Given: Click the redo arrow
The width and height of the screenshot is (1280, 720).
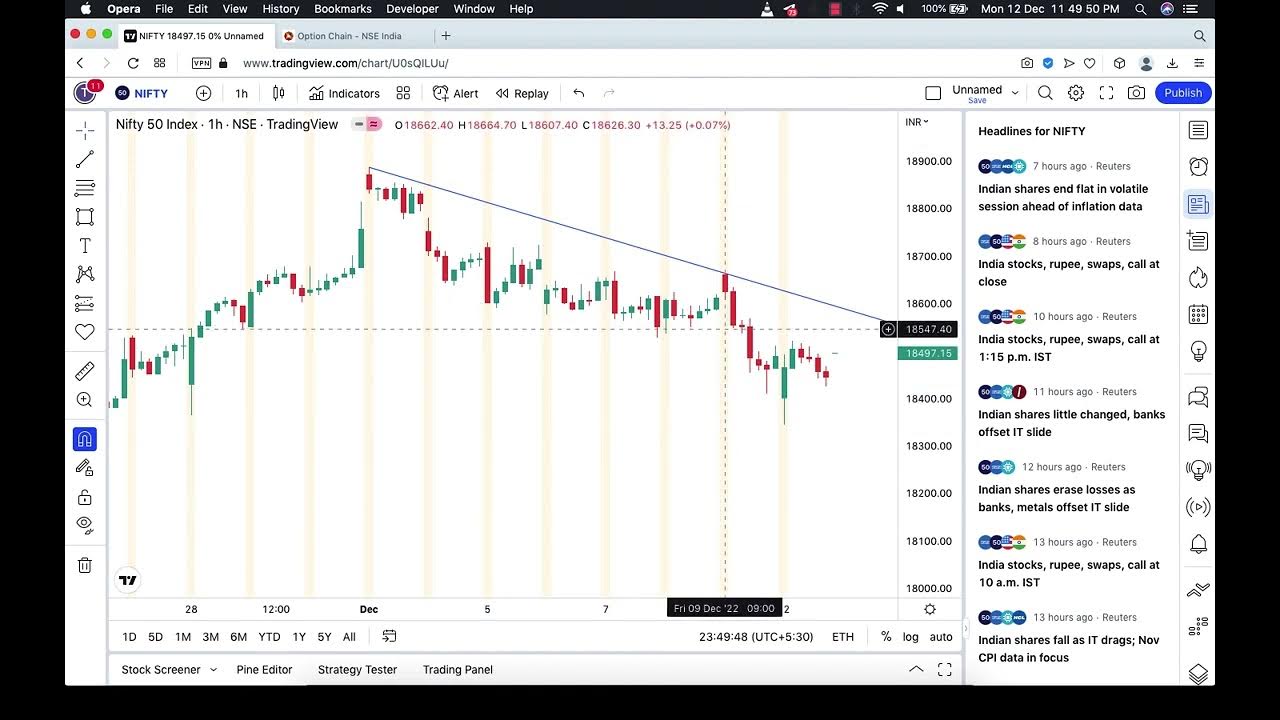Looking at the screenshot, I should click(x=609, y=93).
